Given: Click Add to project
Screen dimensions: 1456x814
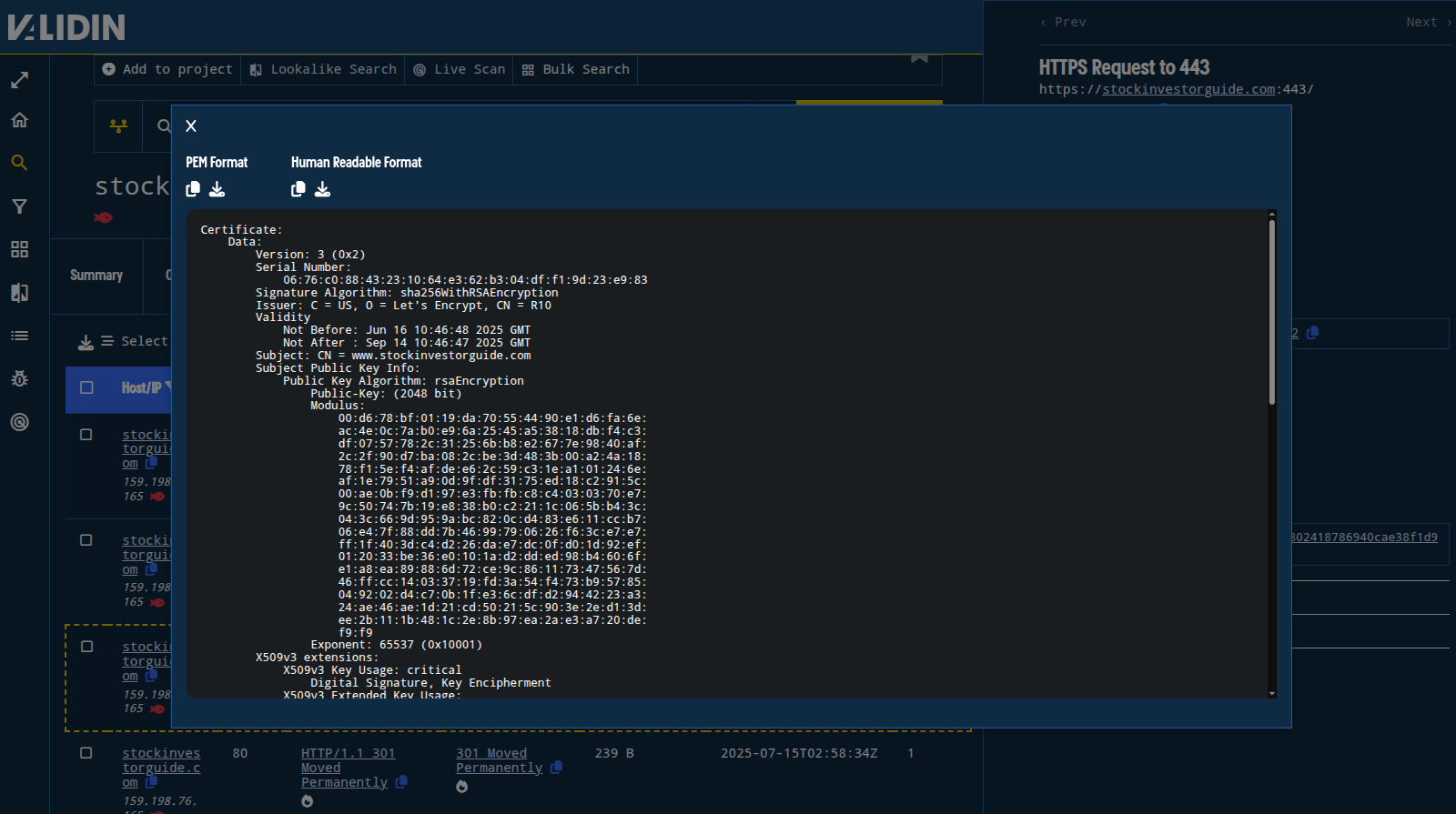Looking at the screenshot, I should (167, 69).
